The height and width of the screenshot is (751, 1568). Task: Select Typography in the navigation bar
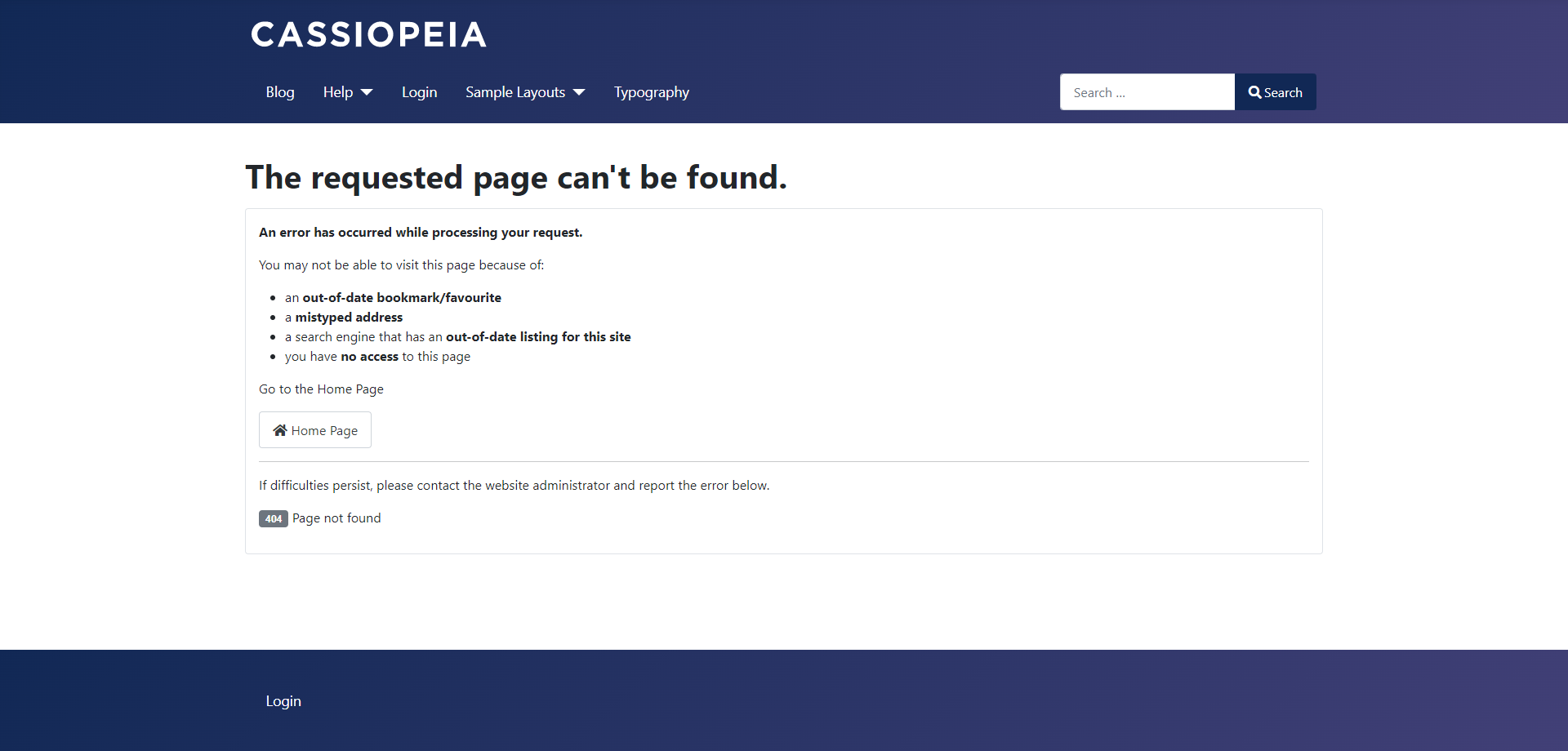pyautogui.click(x=651, y=92)
